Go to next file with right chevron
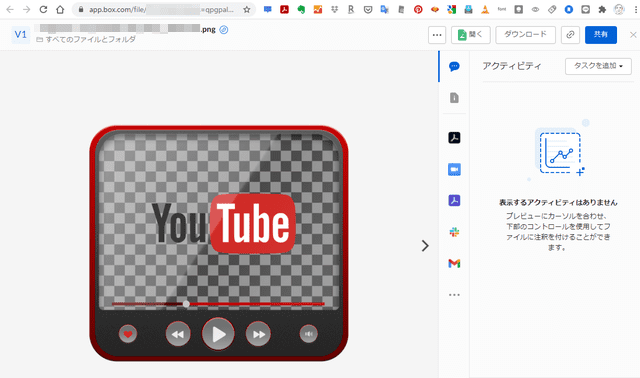The width and height of the screenshot is (640, 378). point(425,245)
